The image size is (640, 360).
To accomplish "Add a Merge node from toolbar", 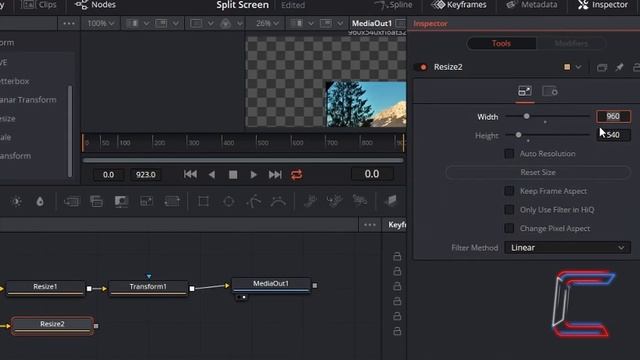I will click(71, 201).
